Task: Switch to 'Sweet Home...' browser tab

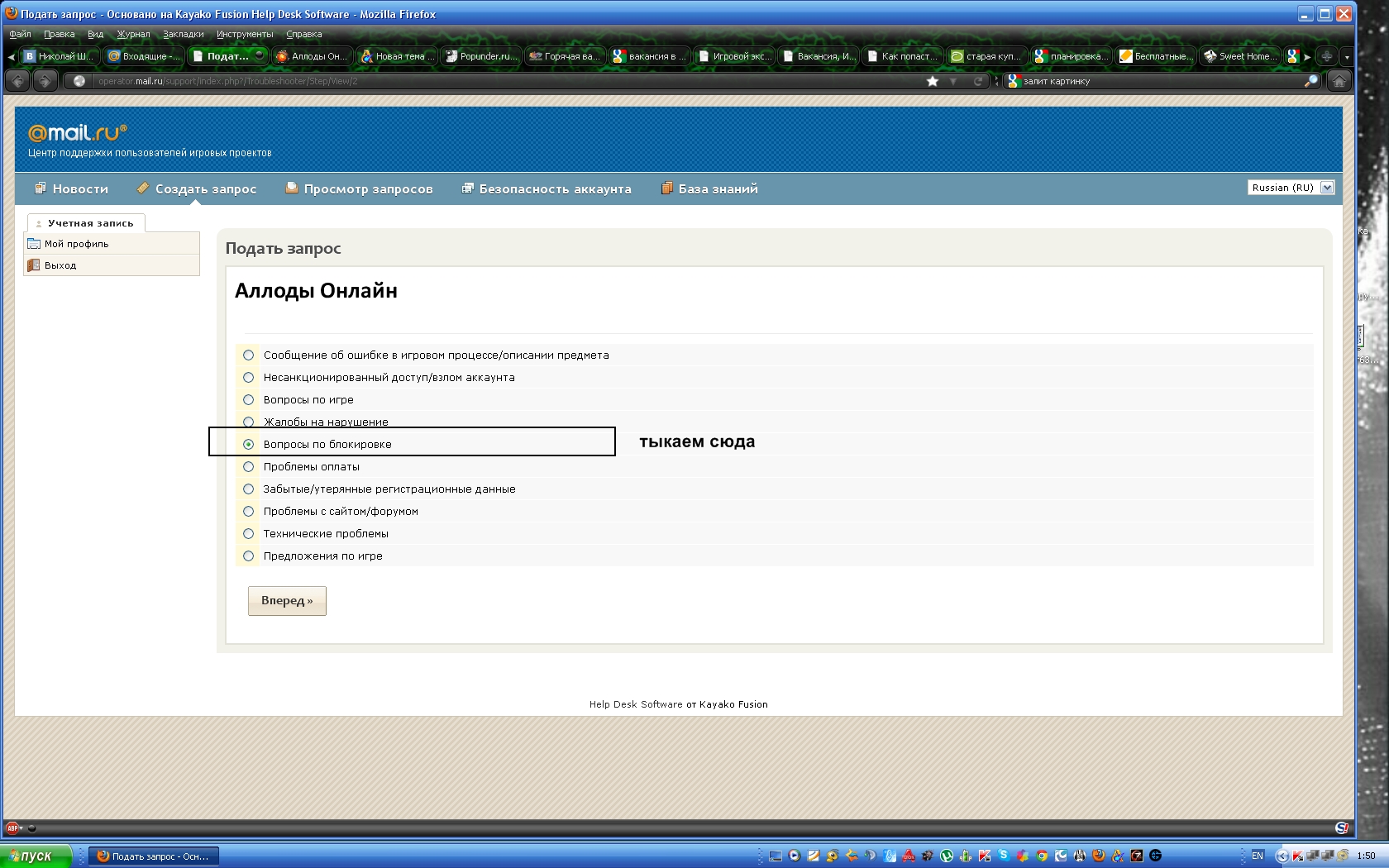Action: click(1239, 56)
